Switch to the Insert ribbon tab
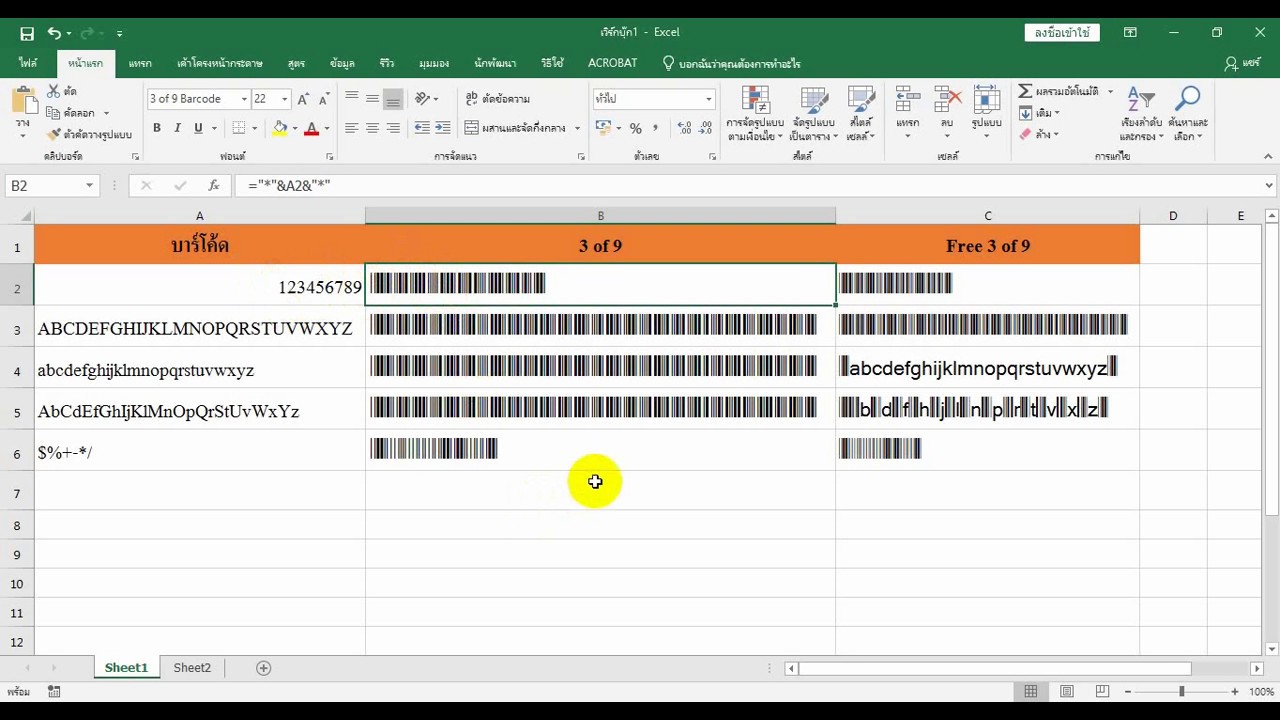Viewport: 1280px width, 720px height. [x=140, y=63]
